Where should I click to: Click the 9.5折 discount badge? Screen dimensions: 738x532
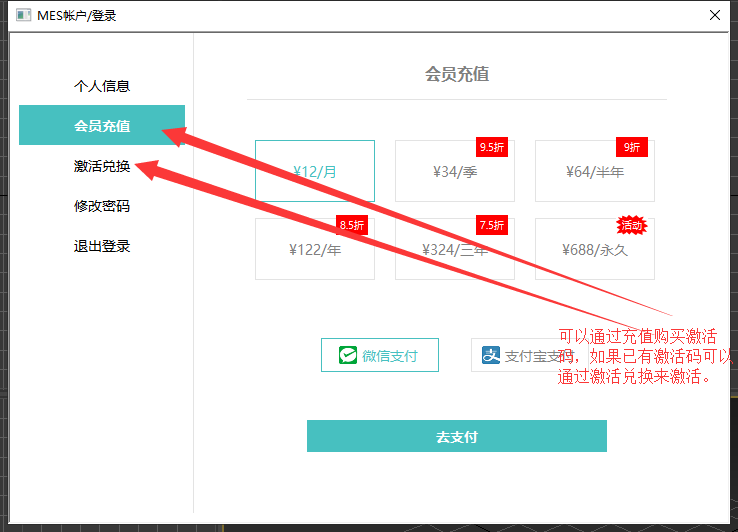pos(492,147)
